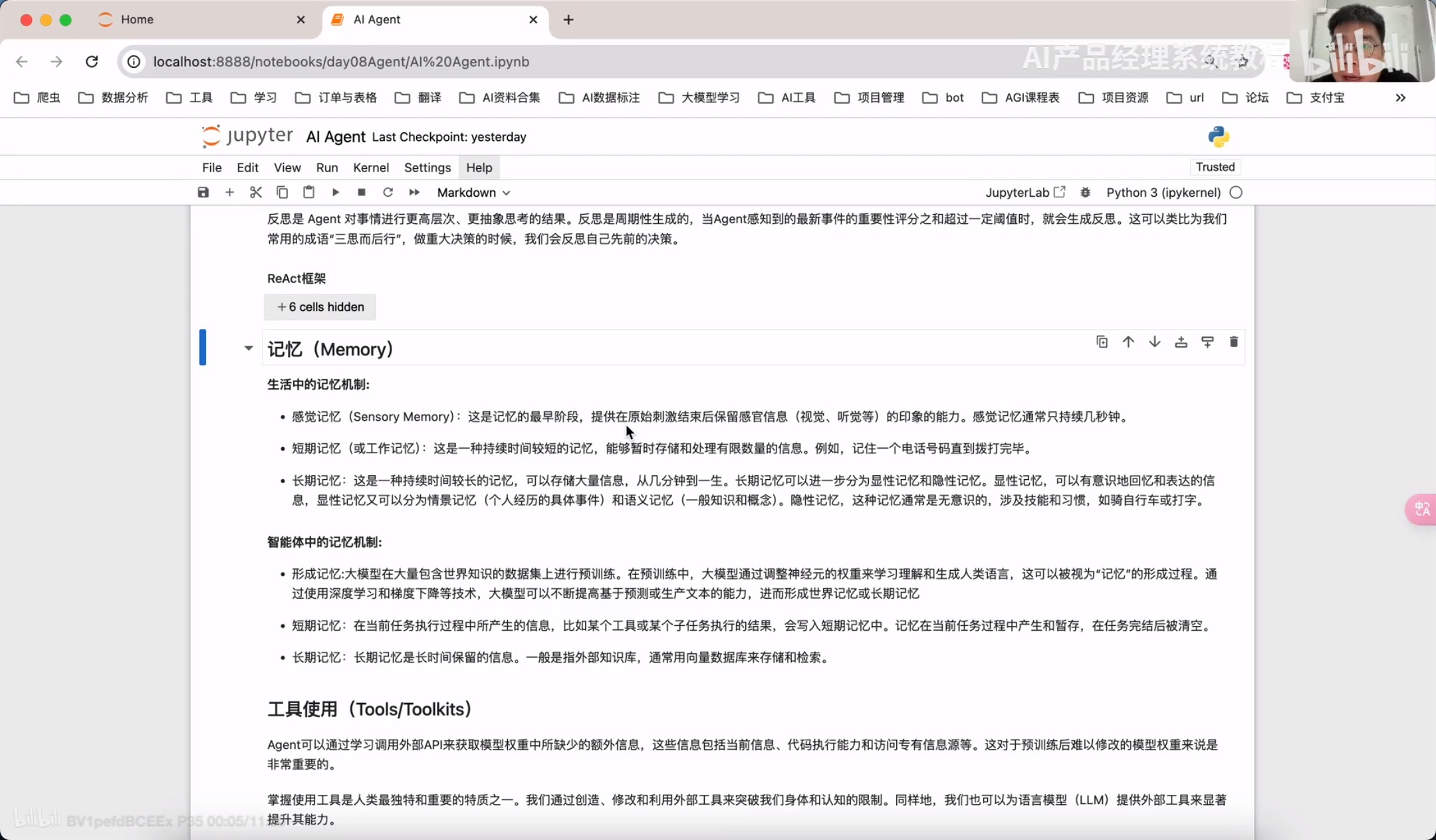
Task: Open the debugger with the bug icon
Action: pyautogui.click(x=1085, y=193)
